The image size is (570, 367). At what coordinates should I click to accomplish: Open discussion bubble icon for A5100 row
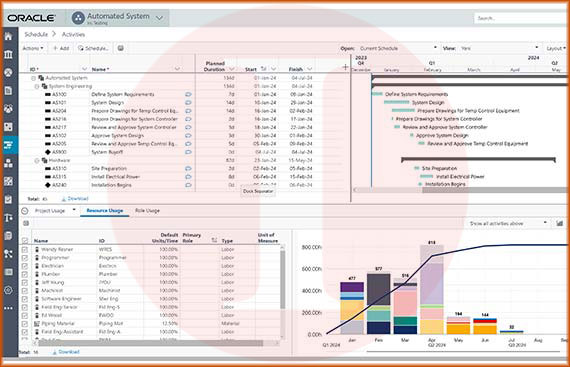(188, 94)
